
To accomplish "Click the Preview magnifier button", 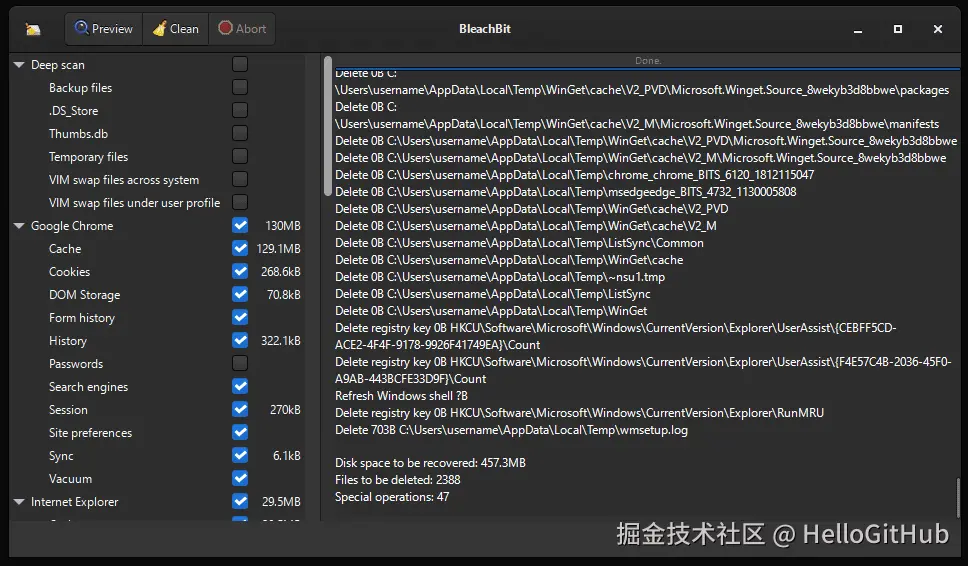I will point(104,29).
